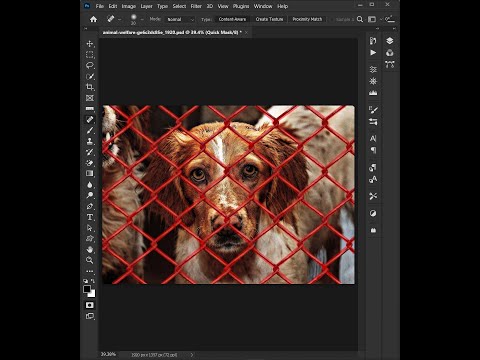
Task: Go to the Home screen
Action: [x=94, y=19]
